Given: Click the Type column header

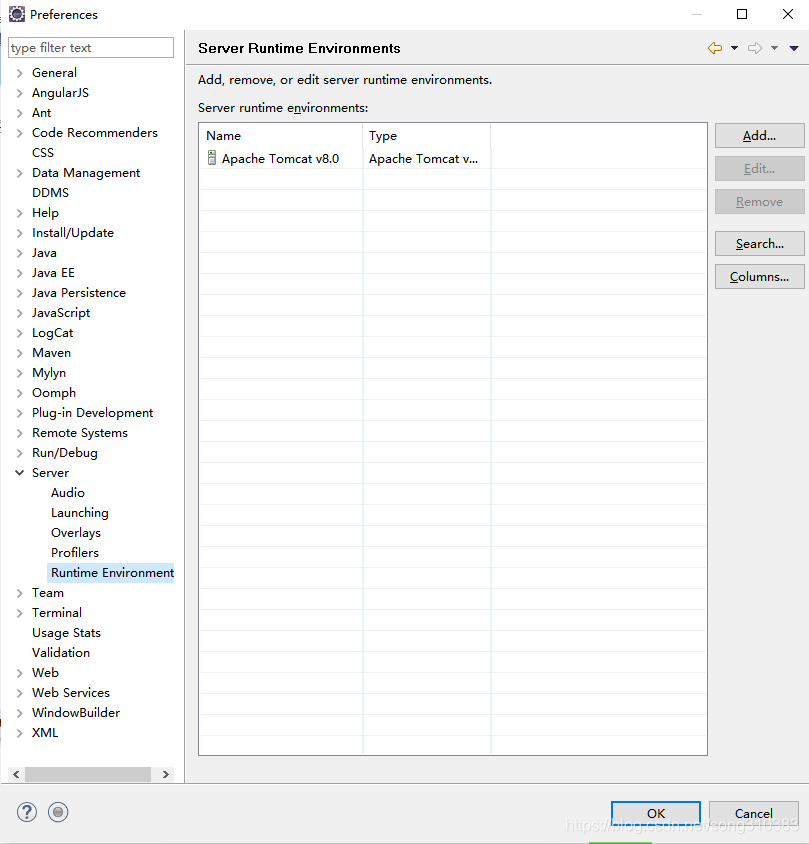Looking at the screenshot, I should tap(427, 136).
